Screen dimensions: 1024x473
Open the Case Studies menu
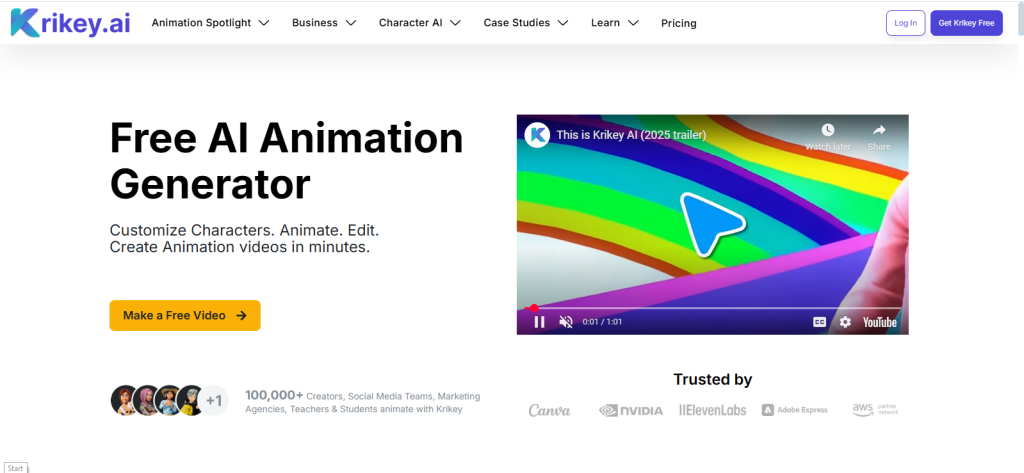(x=526, y=23)
